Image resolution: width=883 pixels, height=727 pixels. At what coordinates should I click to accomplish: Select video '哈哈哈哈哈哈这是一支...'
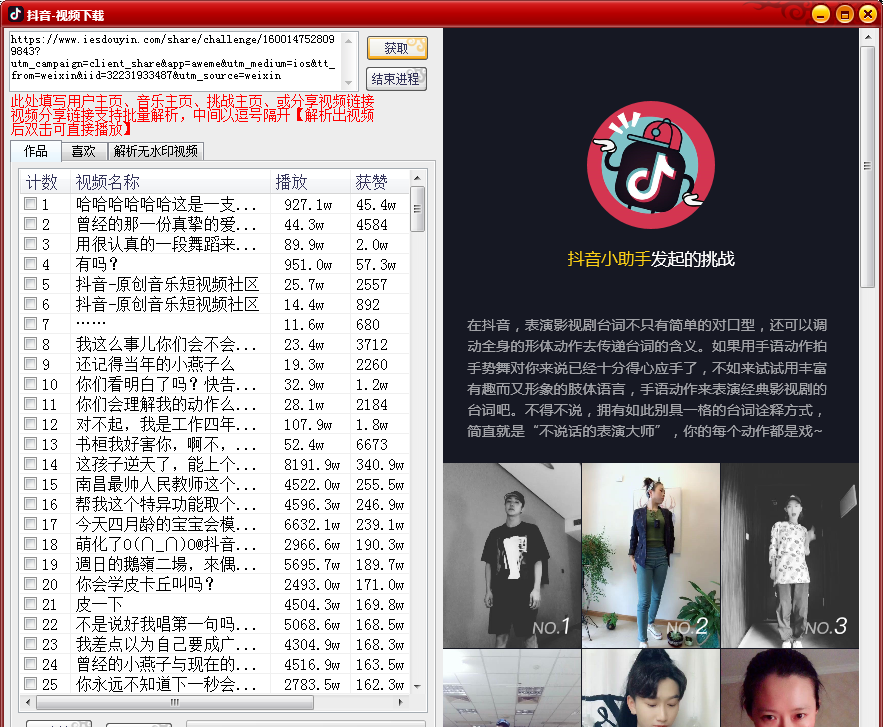click(166, 204)
